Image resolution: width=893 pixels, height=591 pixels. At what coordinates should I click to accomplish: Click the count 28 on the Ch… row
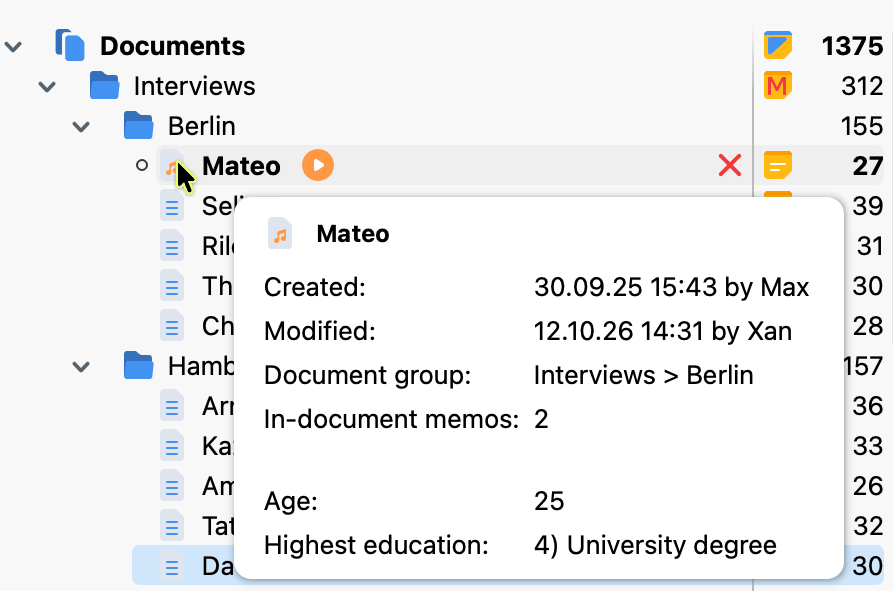click(x=868, y=326)
